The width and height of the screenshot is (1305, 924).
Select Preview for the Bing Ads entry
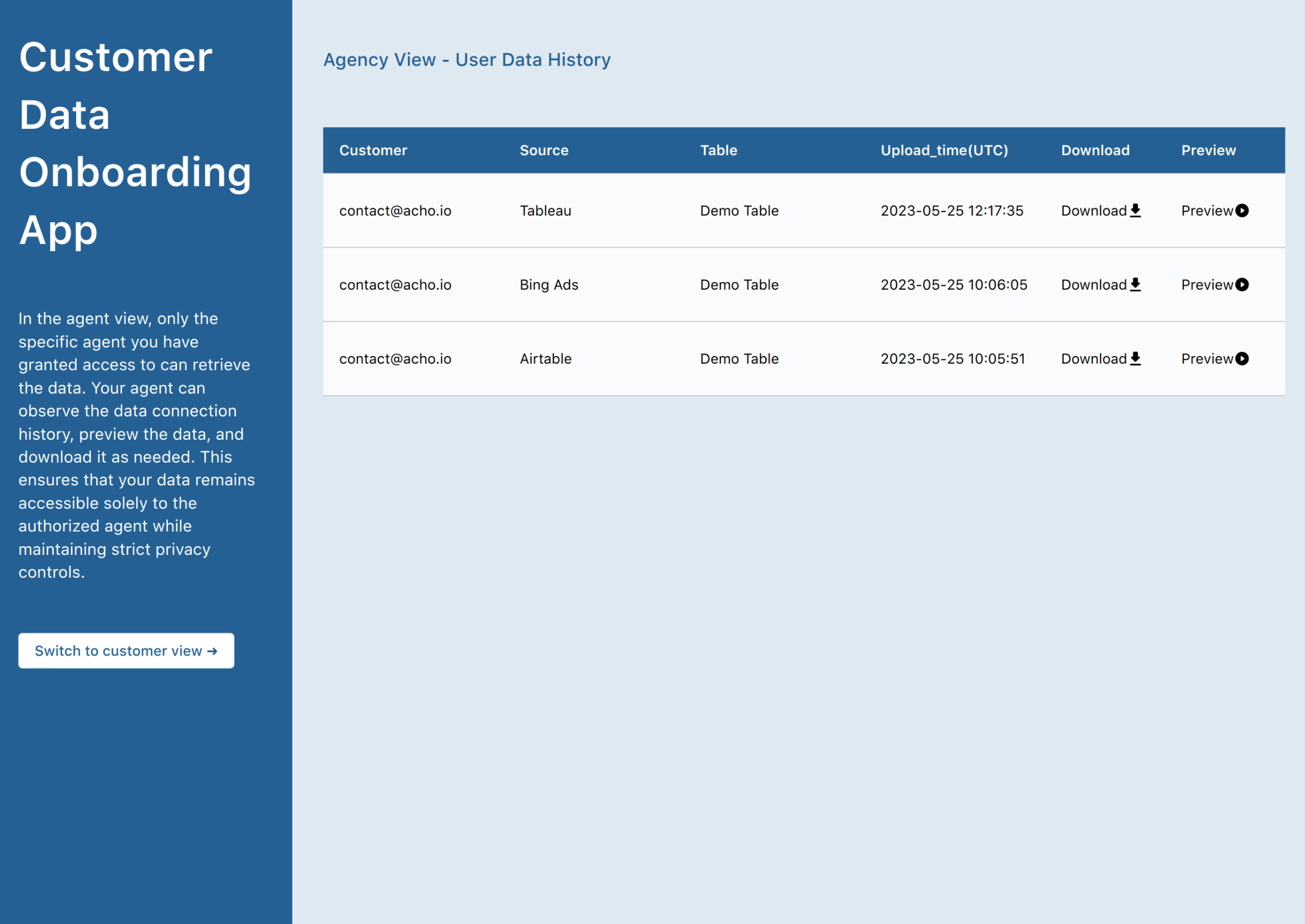click(x=1207, y=284)
